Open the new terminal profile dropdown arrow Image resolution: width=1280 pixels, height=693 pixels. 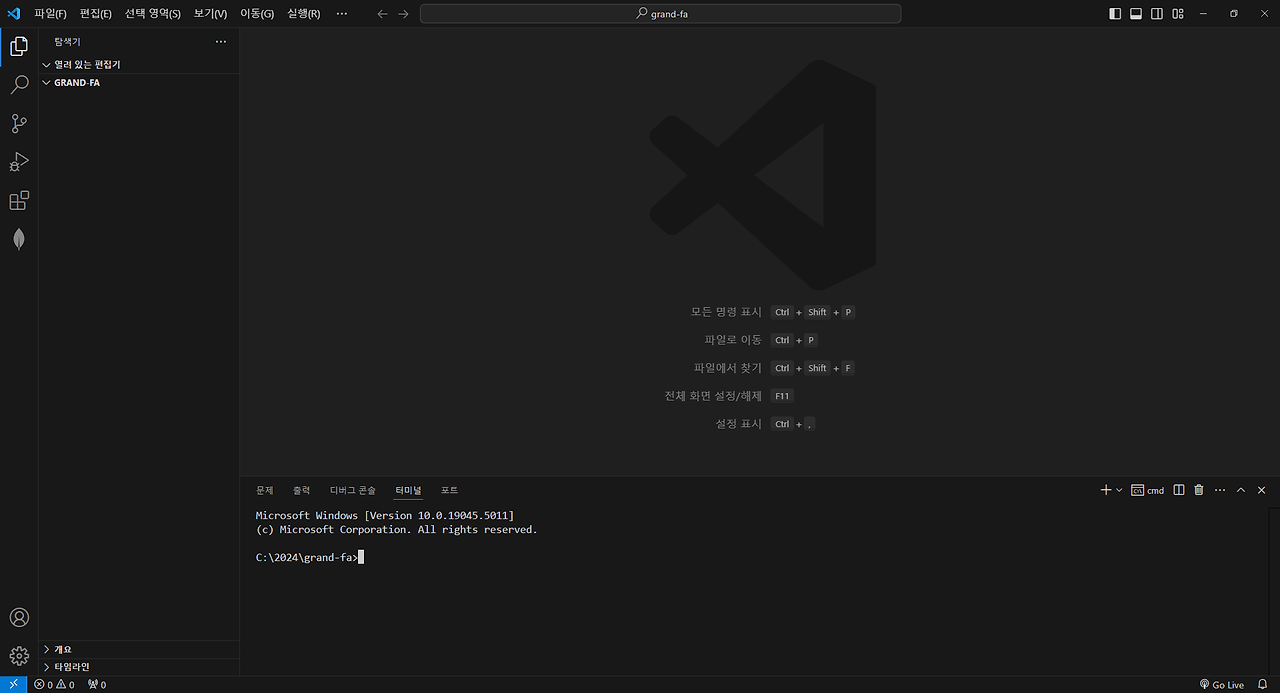[x=1119, y=490]
